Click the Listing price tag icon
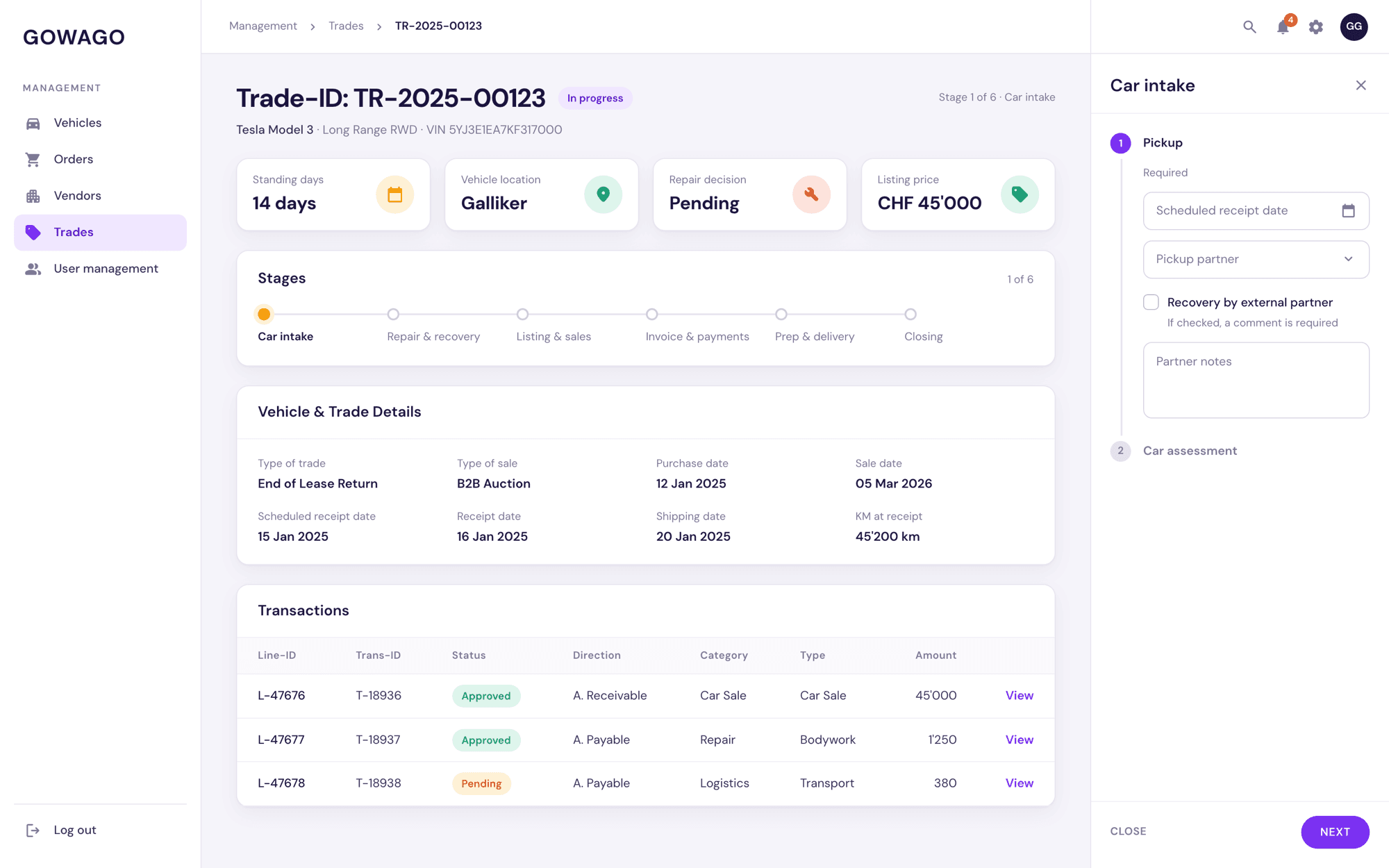 coord(1020,194)
